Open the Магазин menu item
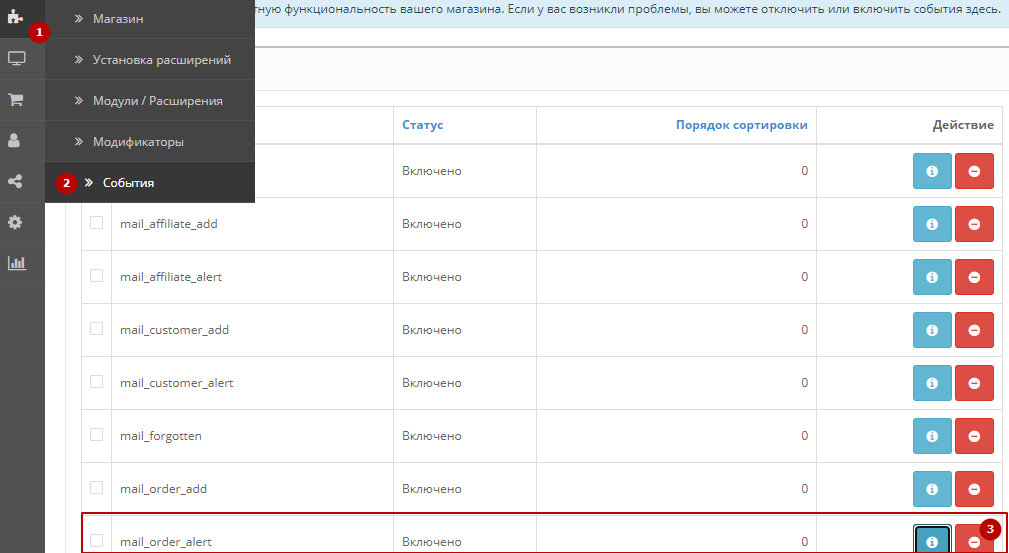 pyautogui.click(x=150, y=19)
